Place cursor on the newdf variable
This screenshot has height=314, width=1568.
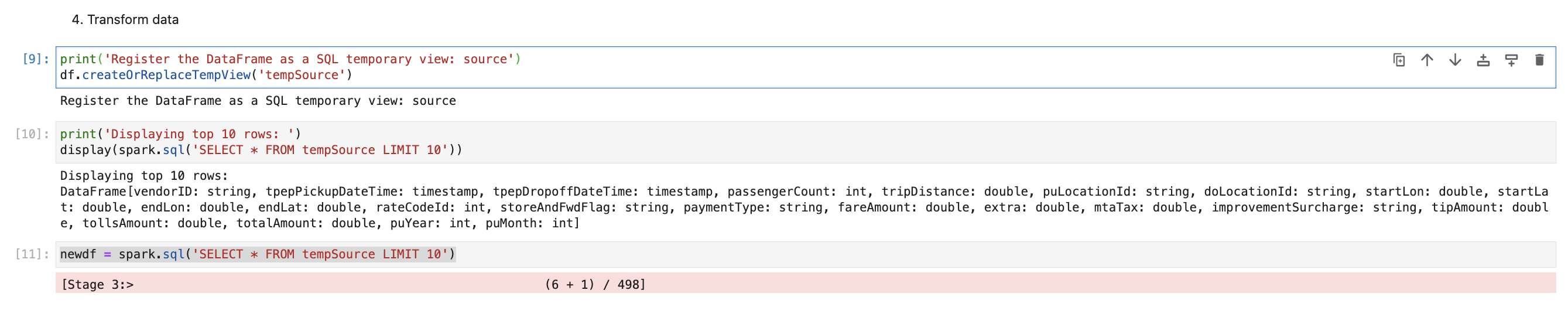(x=78, y=254)
